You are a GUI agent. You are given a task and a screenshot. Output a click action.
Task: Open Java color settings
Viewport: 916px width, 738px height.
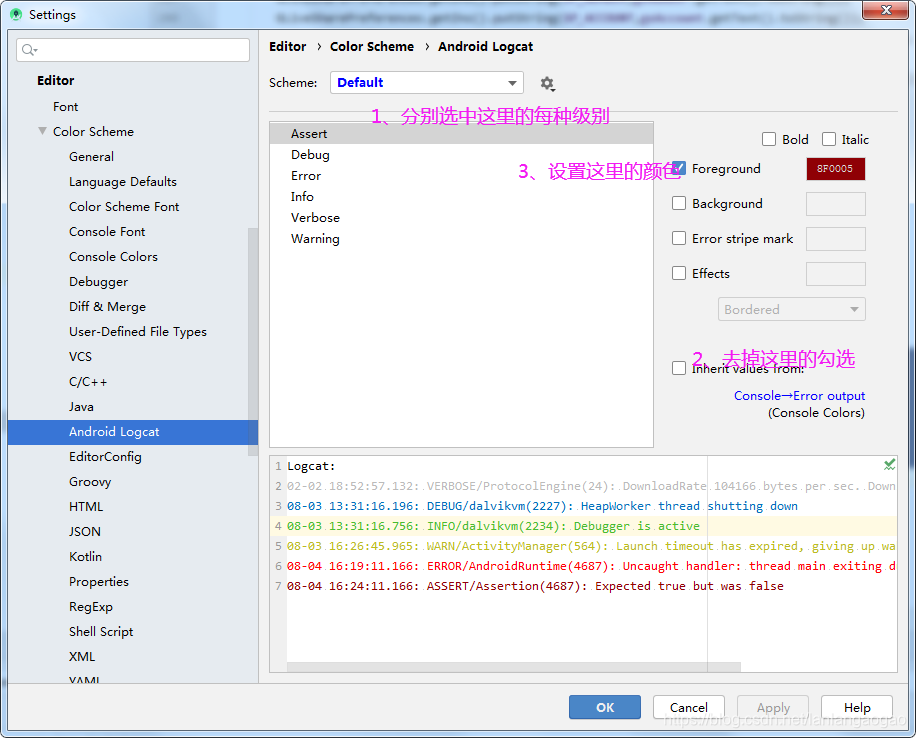click(x=81, y=407)
